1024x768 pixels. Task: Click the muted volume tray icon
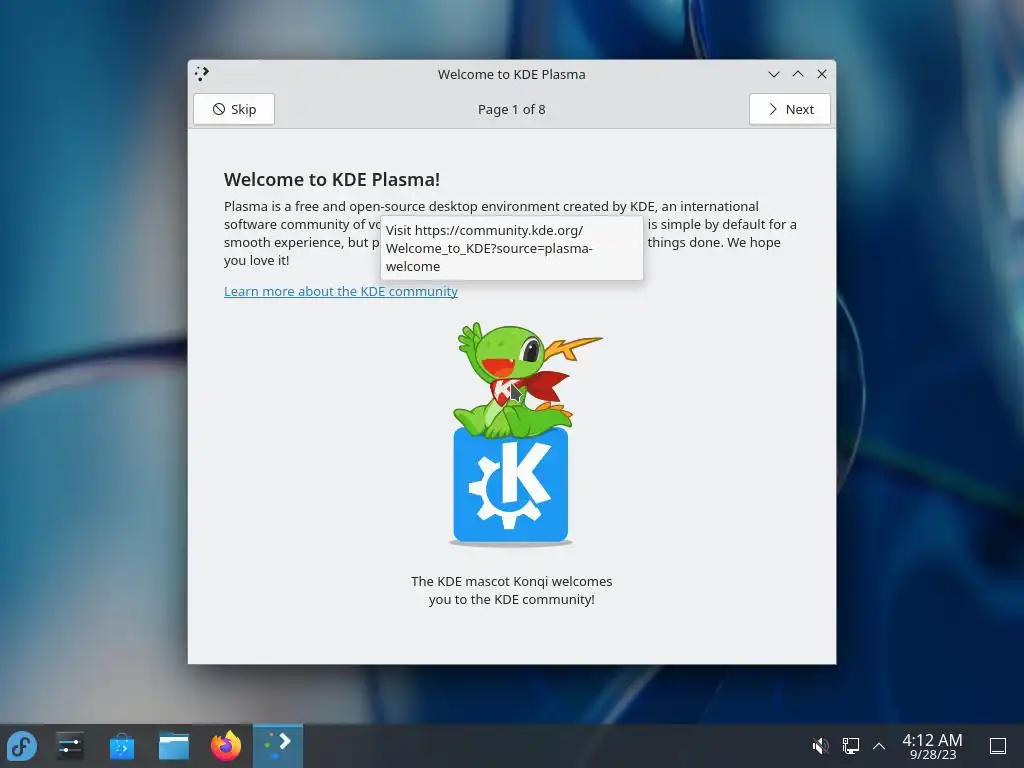(x=820, y=746)
